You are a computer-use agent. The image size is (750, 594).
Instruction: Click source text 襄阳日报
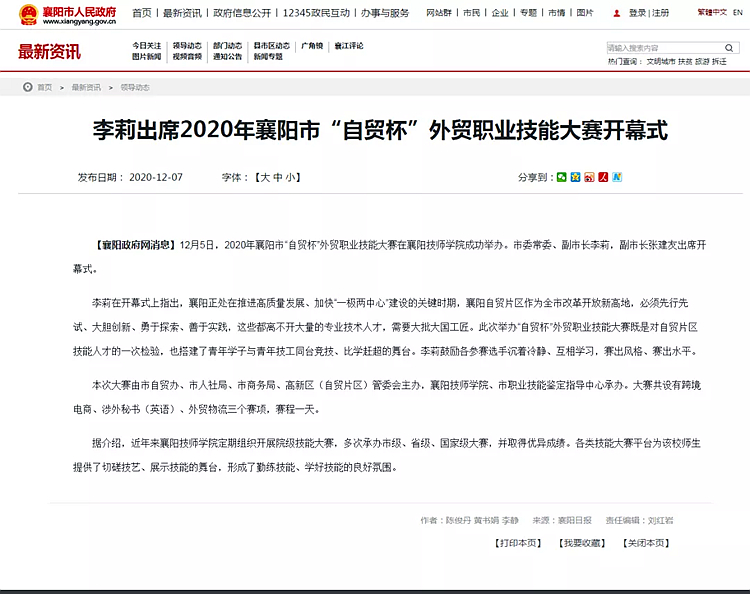point(575,520)
